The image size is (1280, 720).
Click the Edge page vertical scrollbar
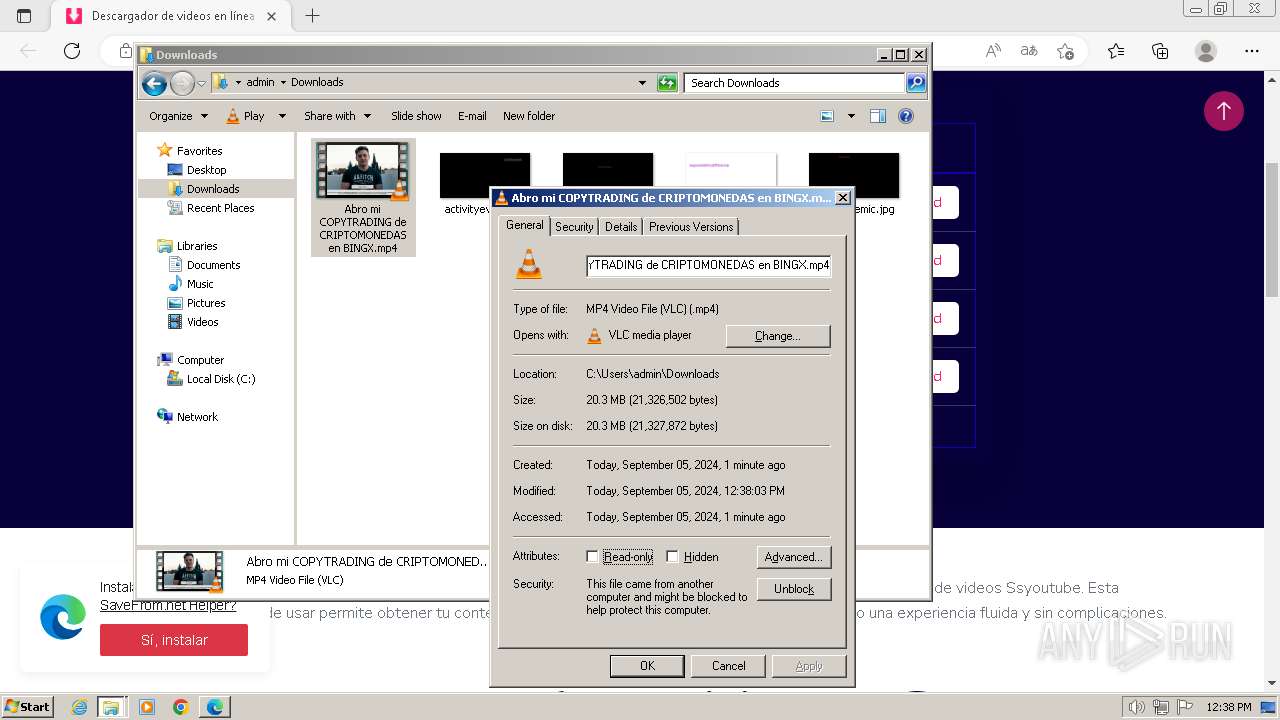1272,230
